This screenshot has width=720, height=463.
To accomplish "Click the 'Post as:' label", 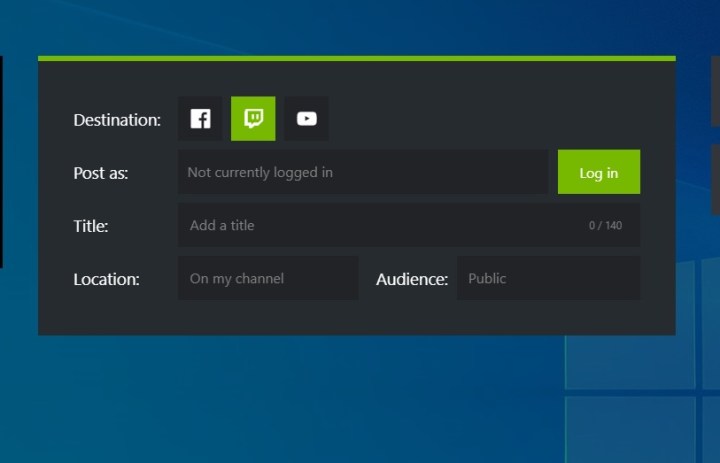I will 101,173.
